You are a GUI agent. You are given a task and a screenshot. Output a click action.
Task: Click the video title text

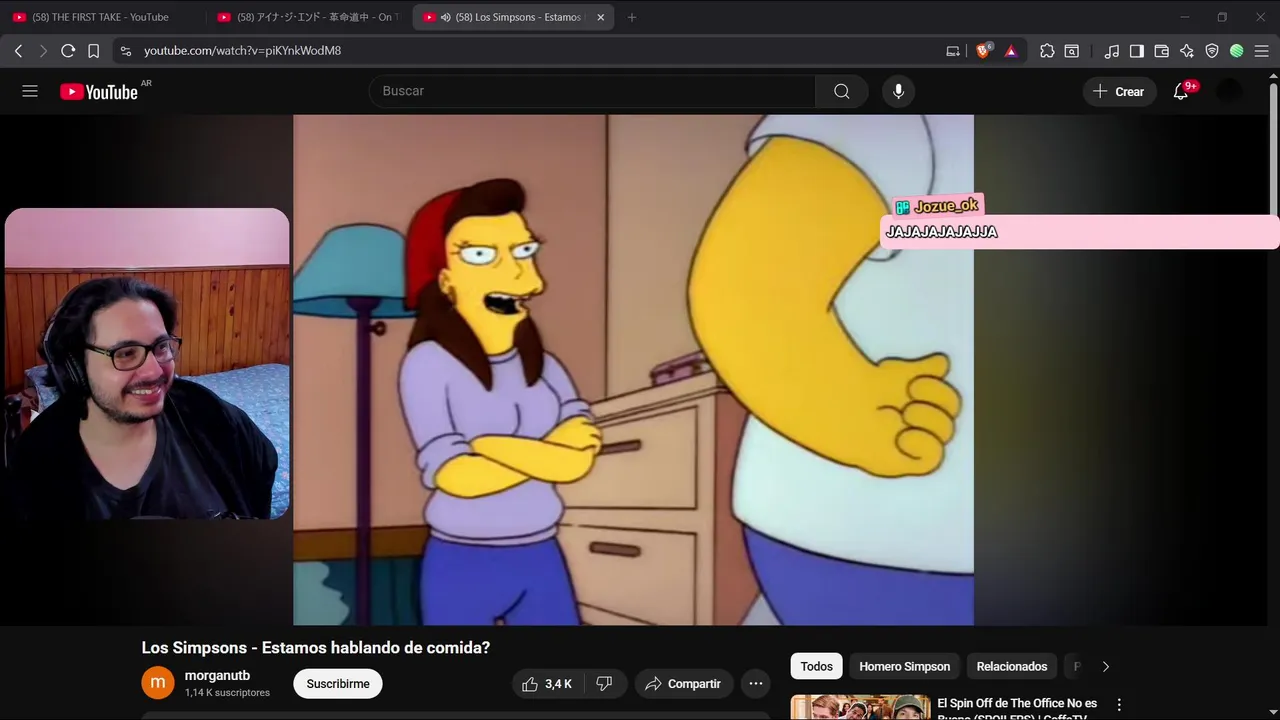[x=316, y=648]
